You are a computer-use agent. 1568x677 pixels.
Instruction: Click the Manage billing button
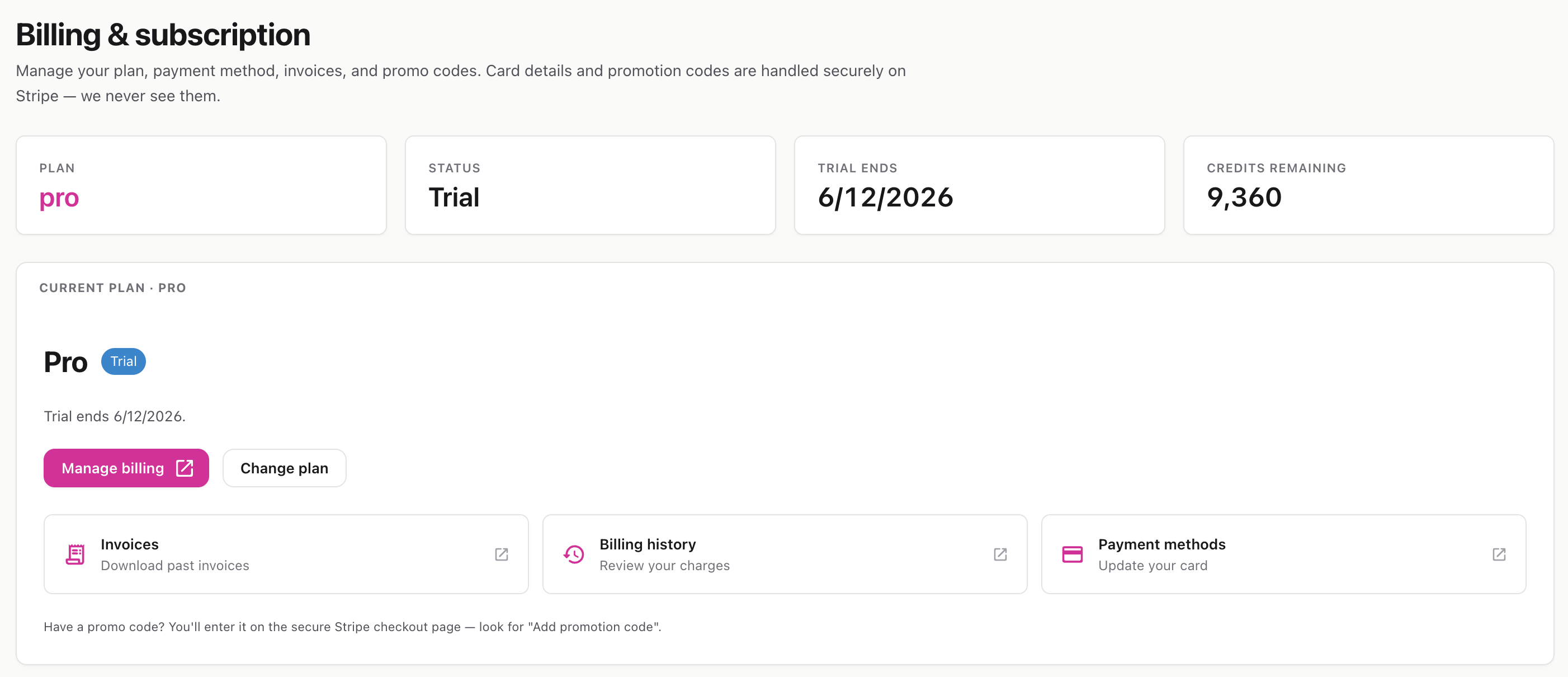click(x=126, y=468)
